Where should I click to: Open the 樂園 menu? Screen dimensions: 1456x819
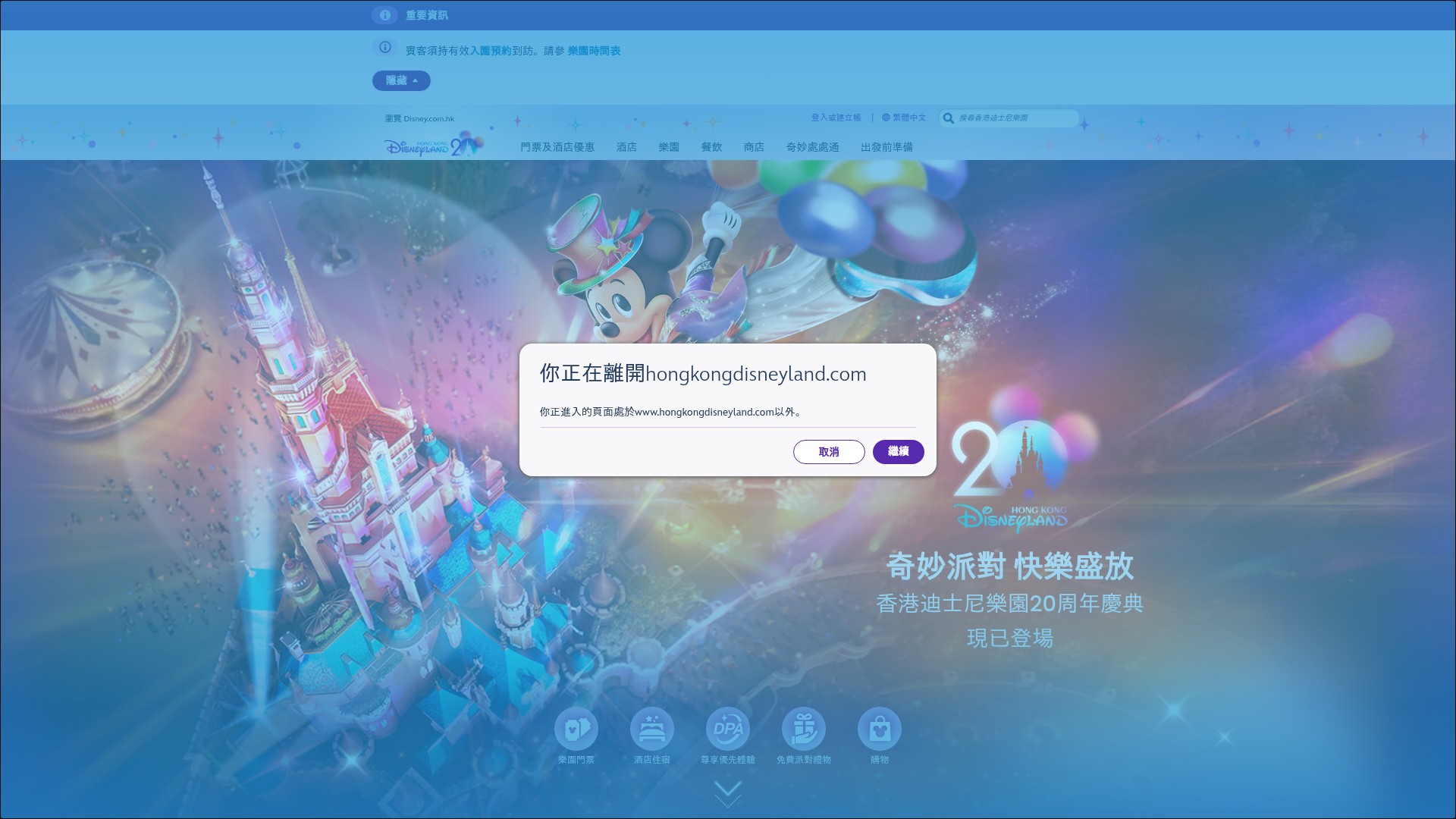pyautogui.click(x=669, y=147)
